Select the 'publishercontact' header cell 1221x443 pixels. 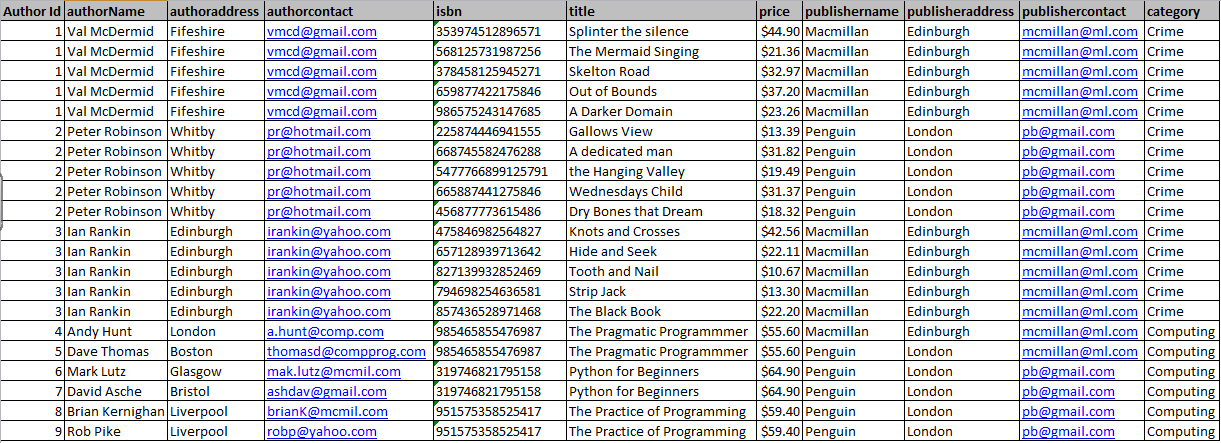[x=1082, y=11]
